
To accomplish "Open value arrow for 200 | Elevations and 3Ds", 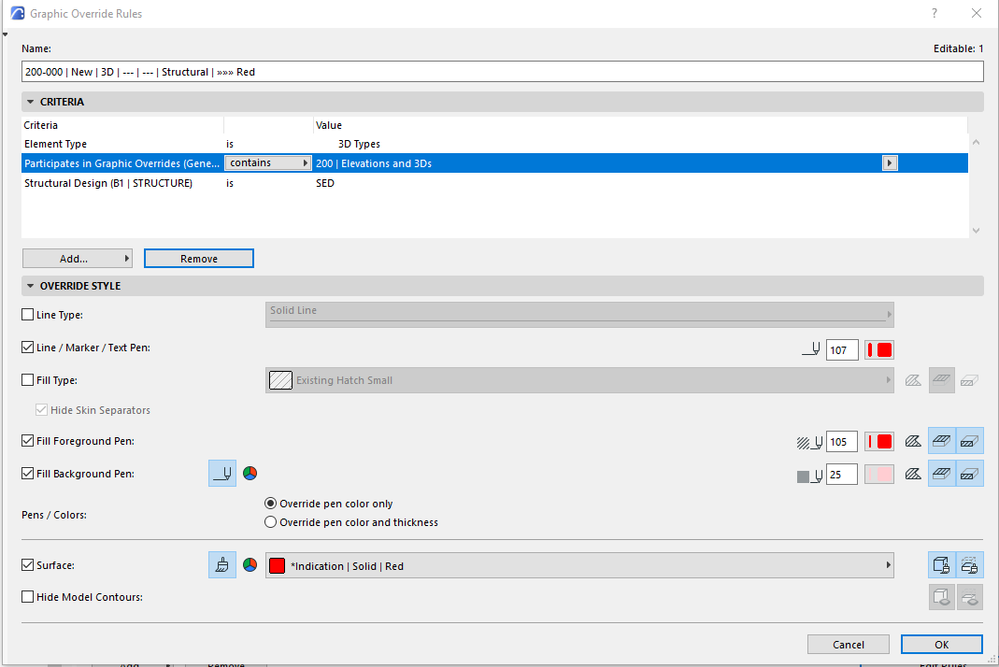I will (889, 163).
